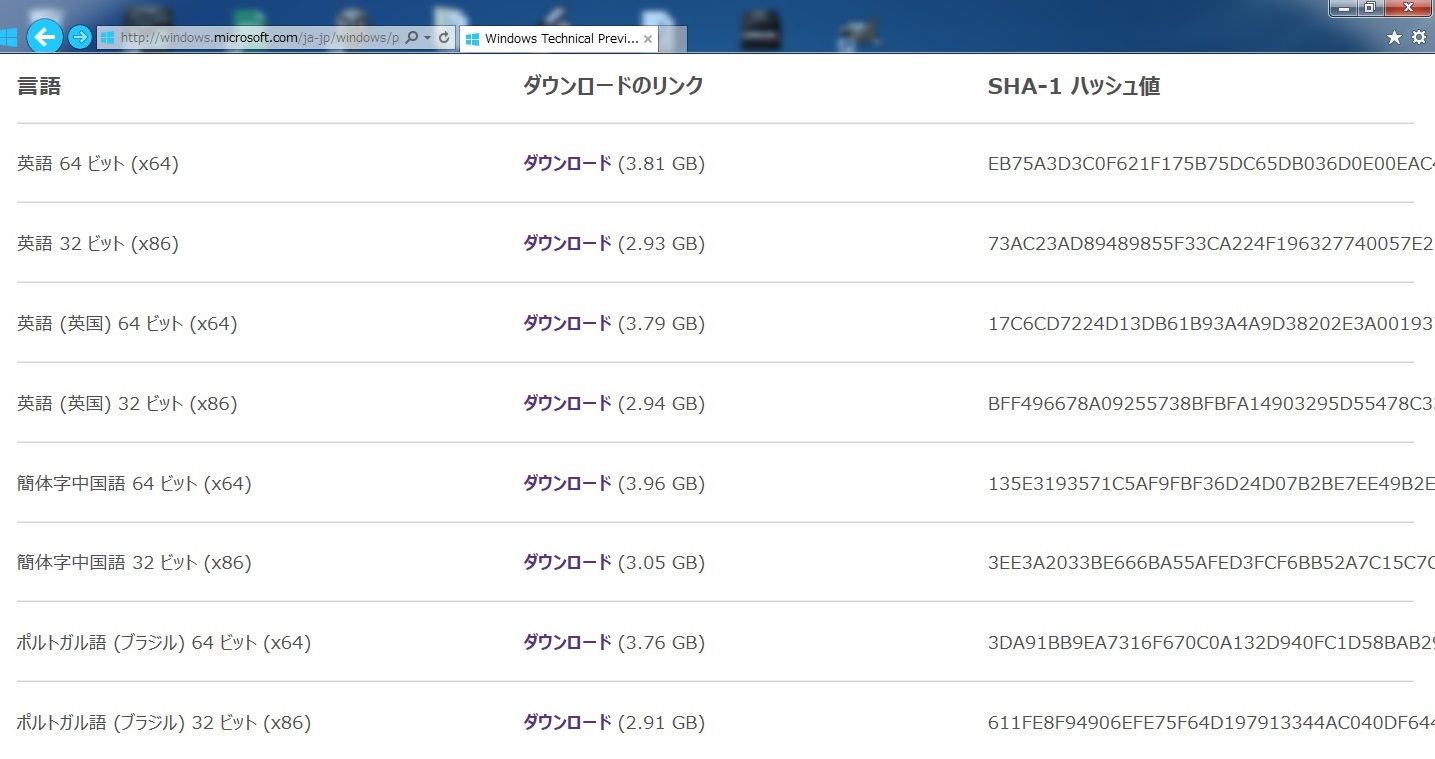Open a new tab beside the current tab
Image resolution: width=1435 pixels, height=759 pixels.
pyautogui.click(x=673, y=39)
